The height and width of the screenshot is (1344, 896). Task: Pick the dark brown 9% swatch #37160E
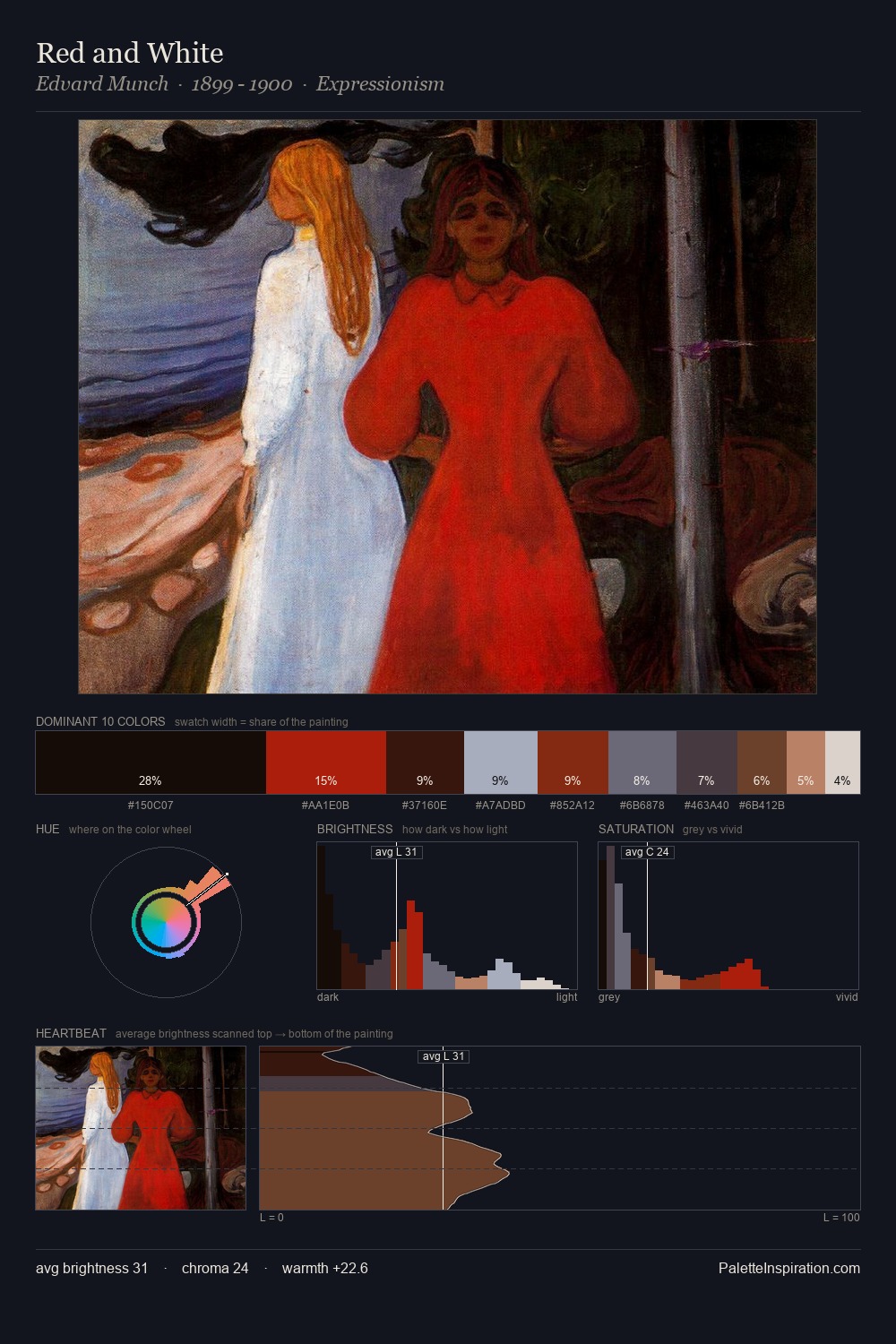[x=425, y=762]
